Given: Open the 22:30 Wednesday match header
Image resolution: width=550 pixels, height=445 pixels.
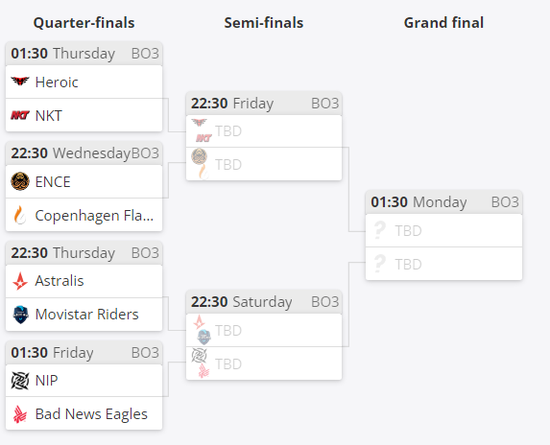Looking at the screenshot, I should (x=84, y=153).
